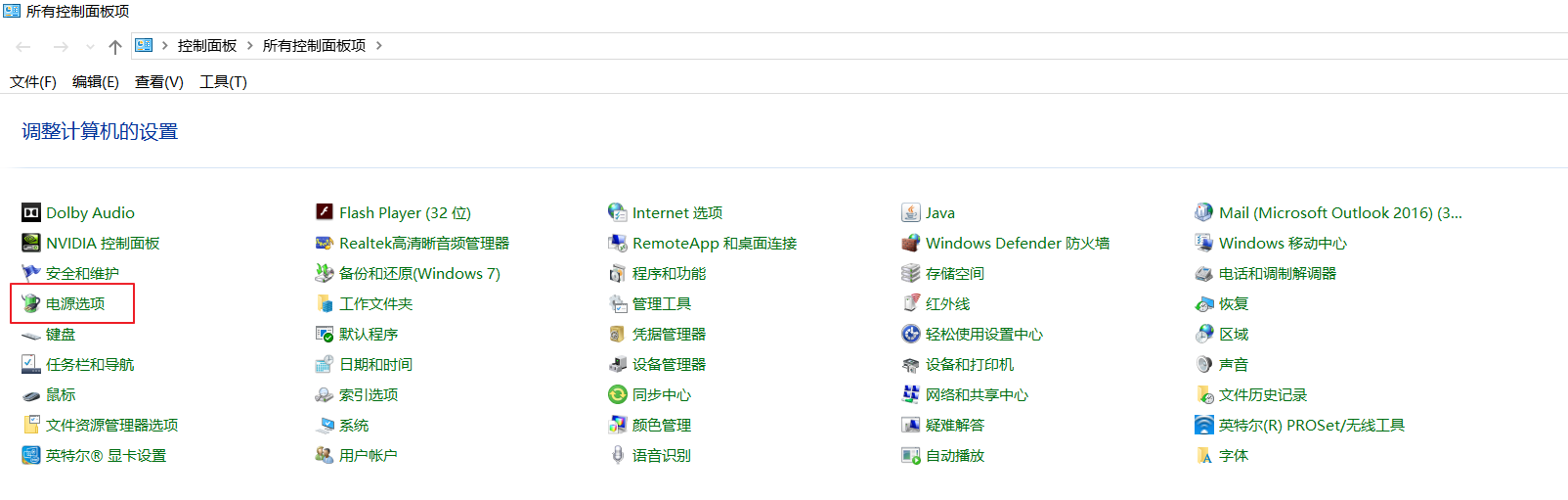
Task: Click the 备份和还原 icon
Action: [x=325, y=273]
